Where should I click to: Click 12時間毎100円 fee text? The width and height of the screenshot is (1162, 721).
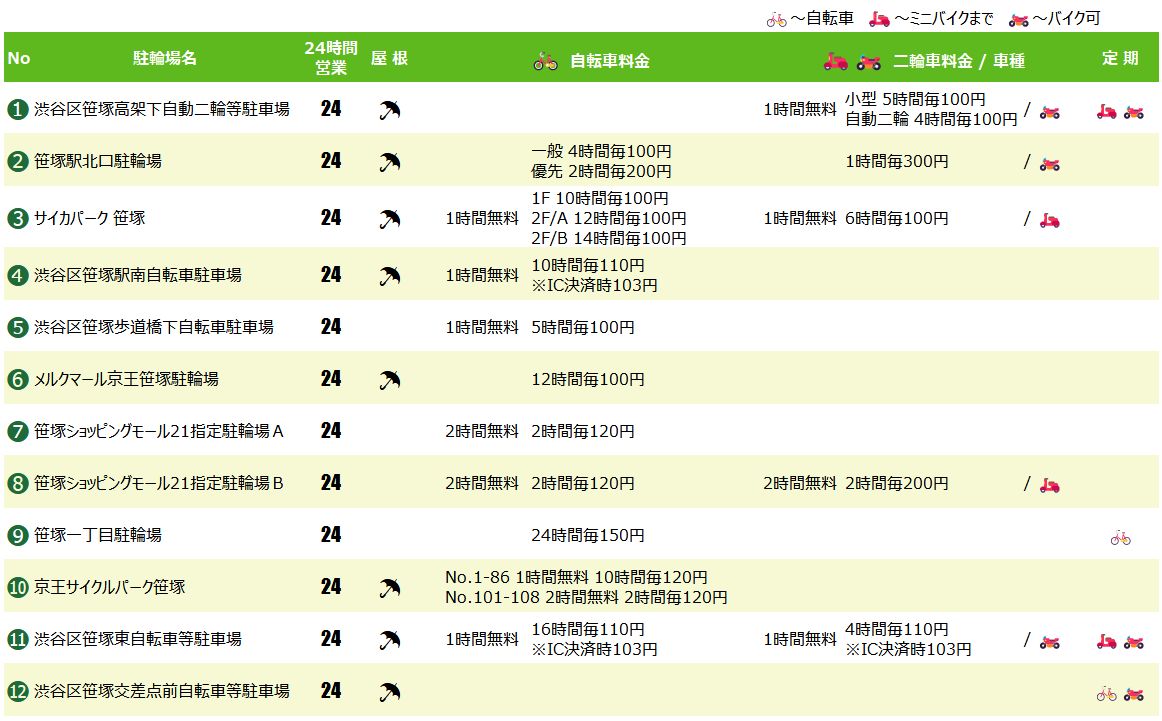pyautogui.click(x=588, y=379)
